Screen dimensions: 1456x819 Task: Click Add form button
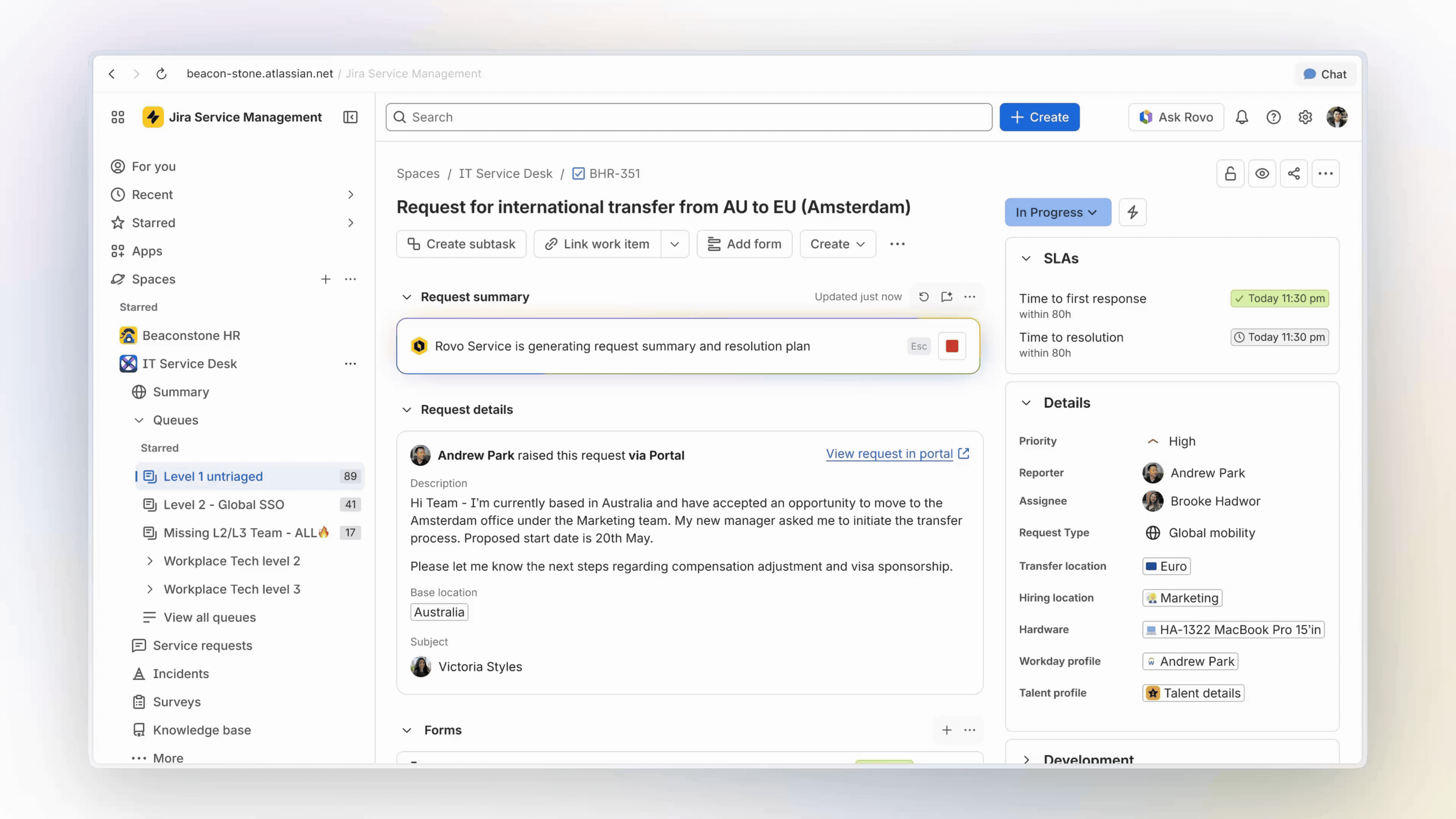744,243
